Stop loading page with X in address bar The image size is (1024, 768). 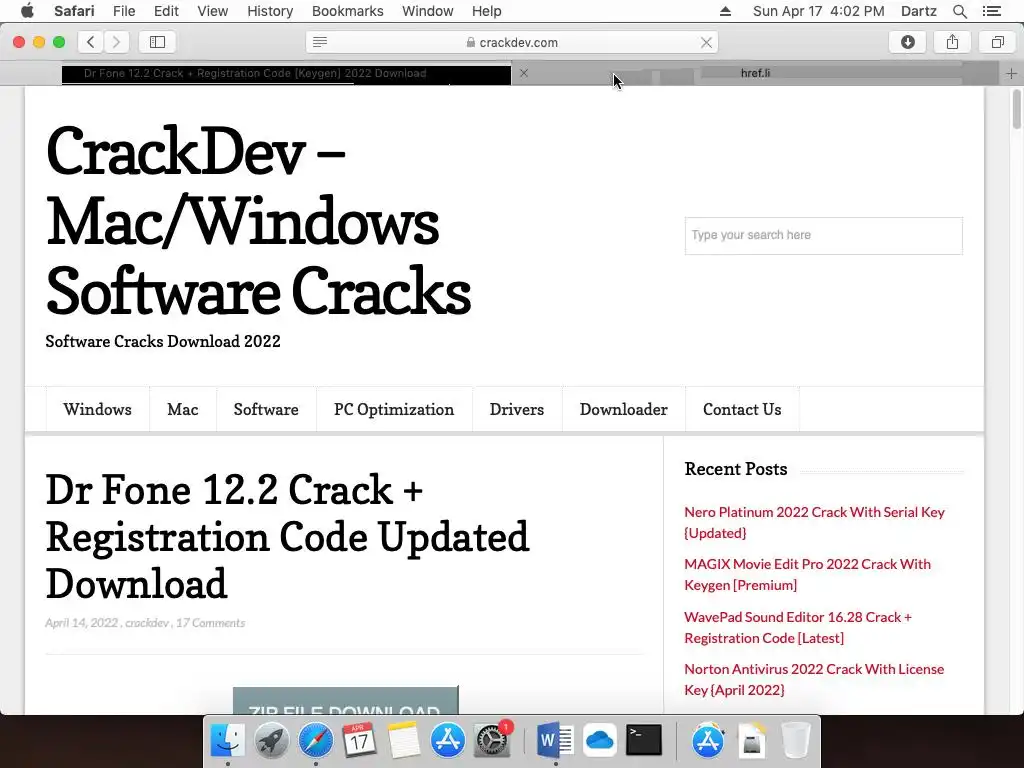click(706, 42)
